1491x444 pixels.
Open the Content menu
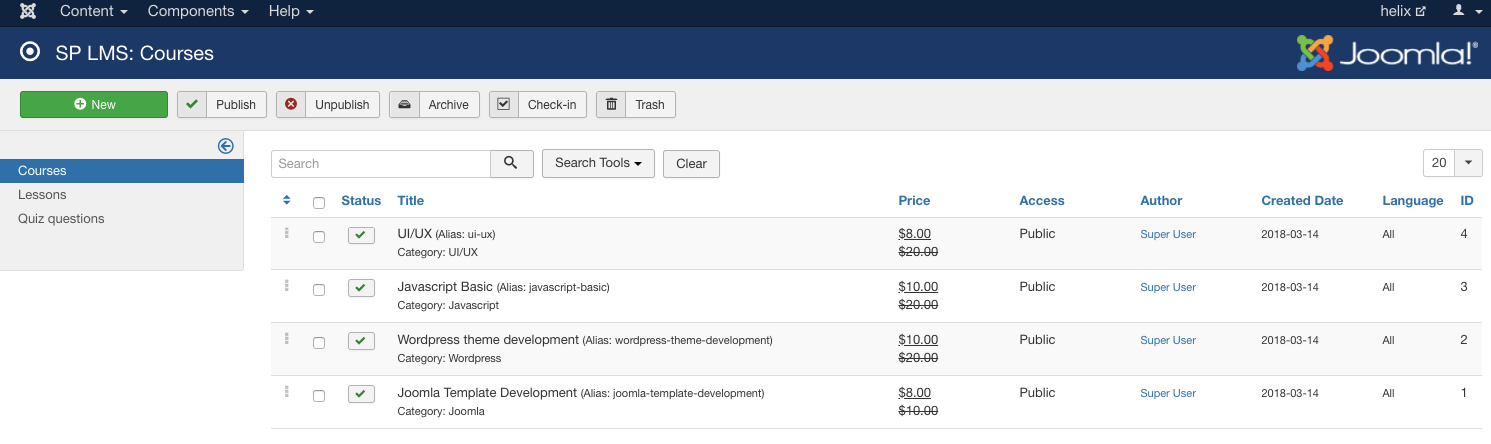point(94,11)
